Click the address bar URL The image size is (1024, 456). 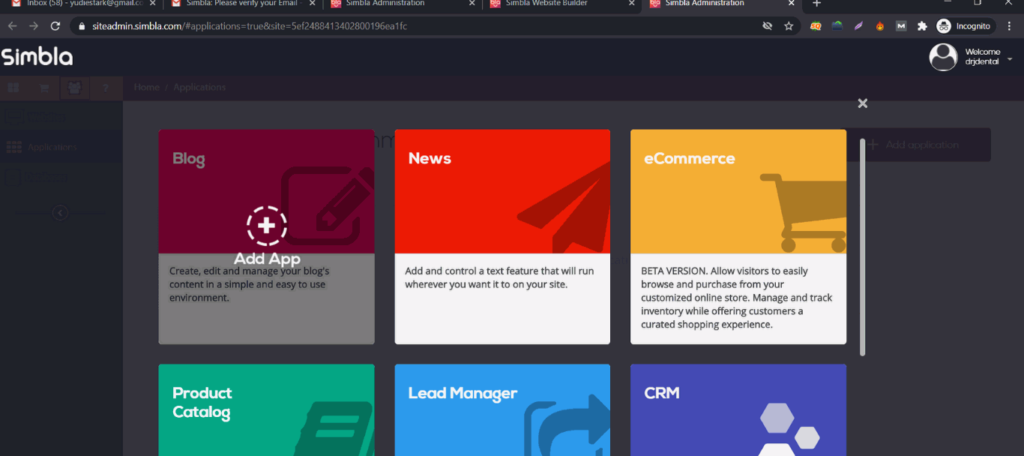(x=249, y=26)
